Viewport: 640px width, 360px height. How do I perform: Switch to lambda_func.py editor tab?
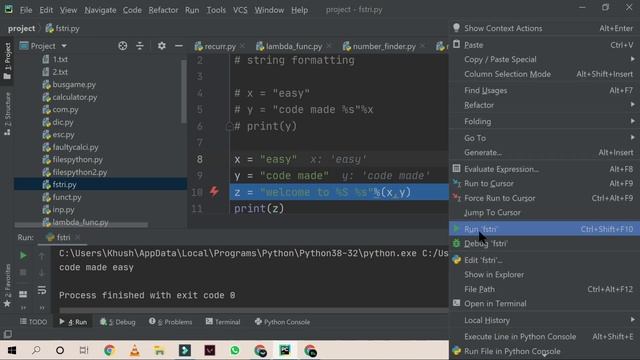tap(293, 46)
